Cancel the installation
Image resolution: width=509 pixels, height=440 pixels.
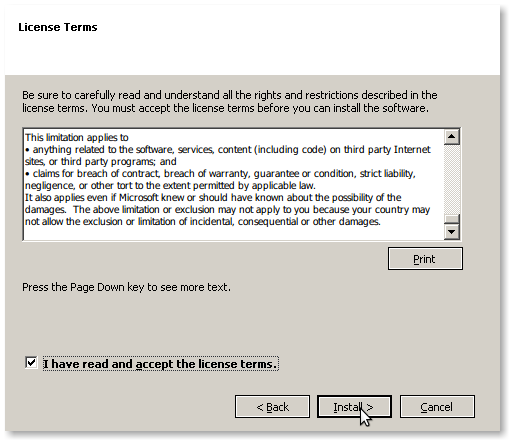[x=437, y=407]
